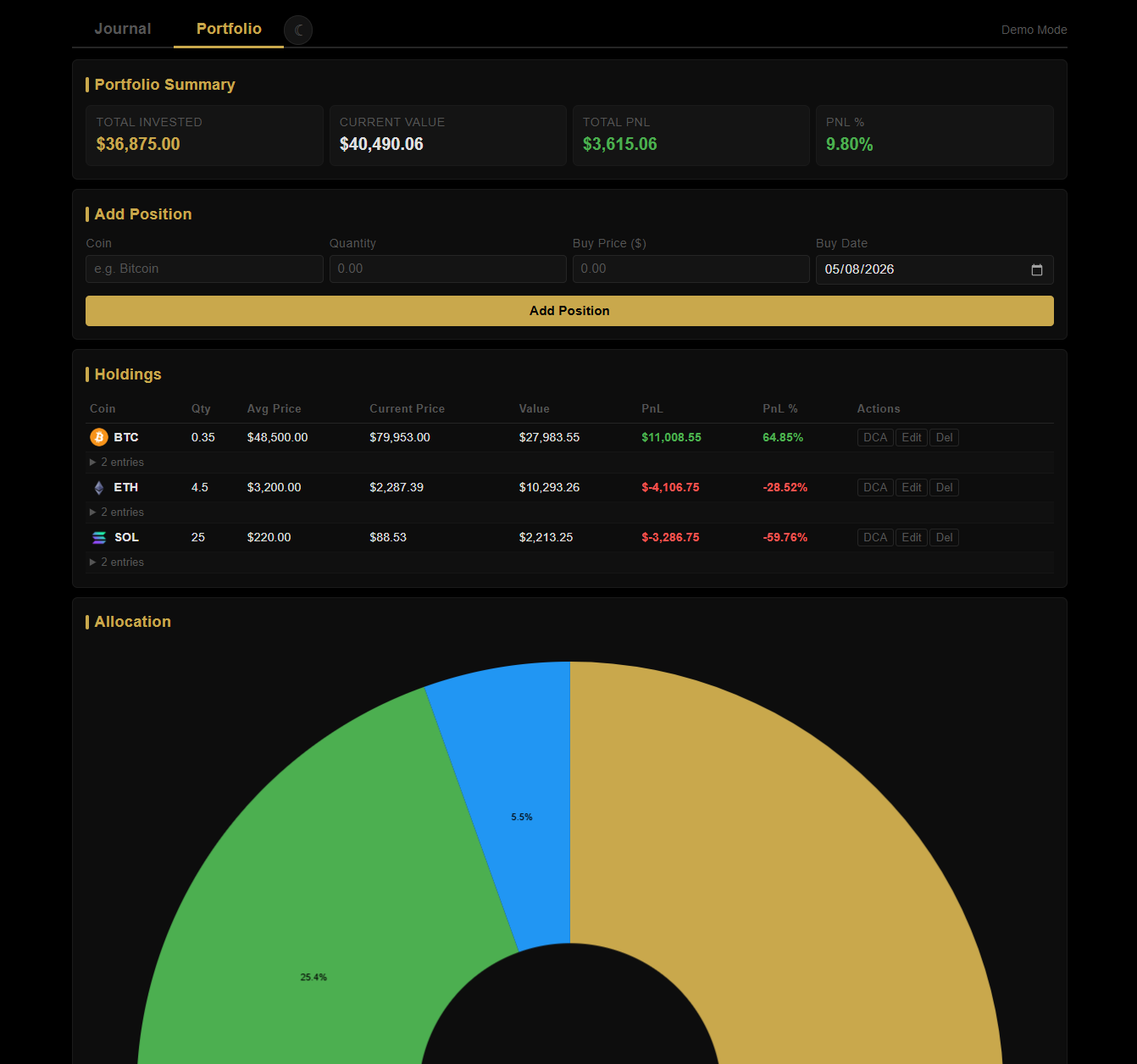The width and height of the screenshot is (1137, 1064).
Task: Expand ETH 2 entries disclosure triangle
Action: [x=93, y=512]
